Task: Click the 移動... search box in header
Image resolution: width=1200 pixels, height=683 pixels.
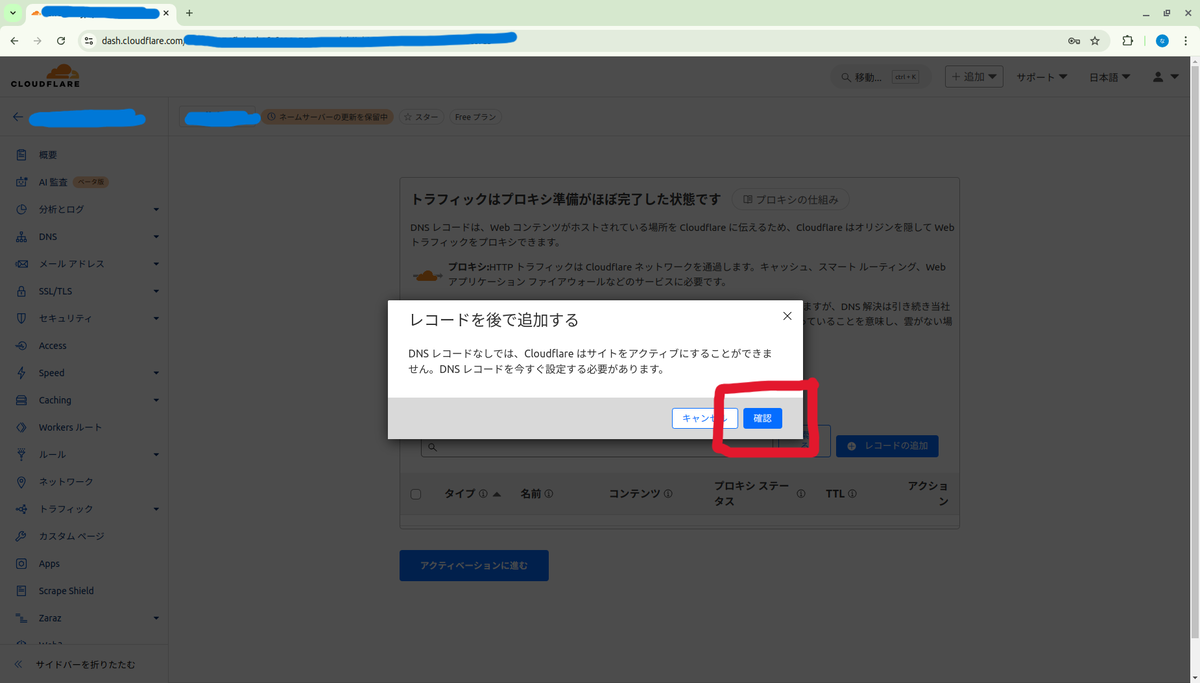Action: (x=881, y=77)
